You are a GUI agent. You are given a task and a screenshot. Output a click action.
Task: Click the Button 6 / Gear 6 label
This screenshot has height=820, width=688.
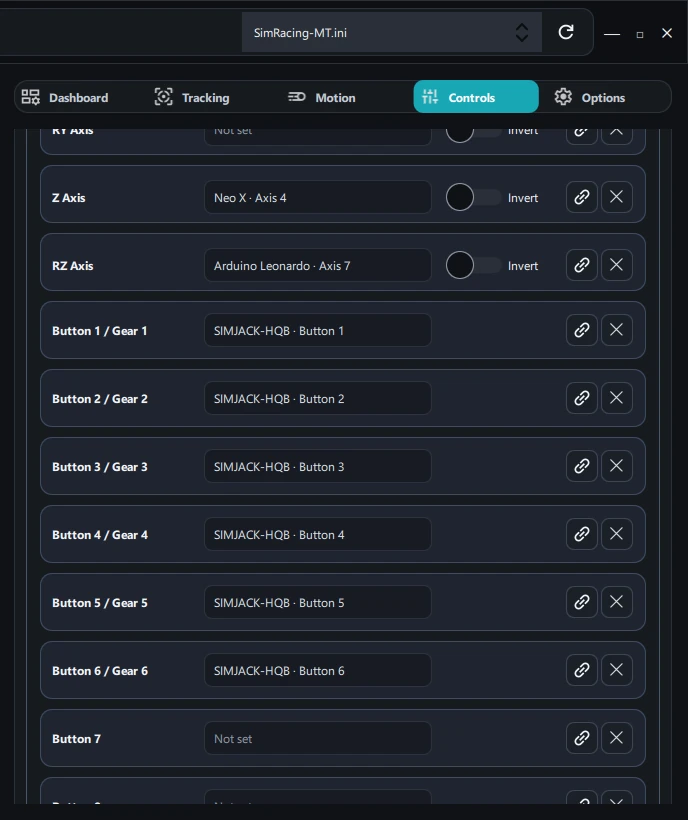pos(100,670)
